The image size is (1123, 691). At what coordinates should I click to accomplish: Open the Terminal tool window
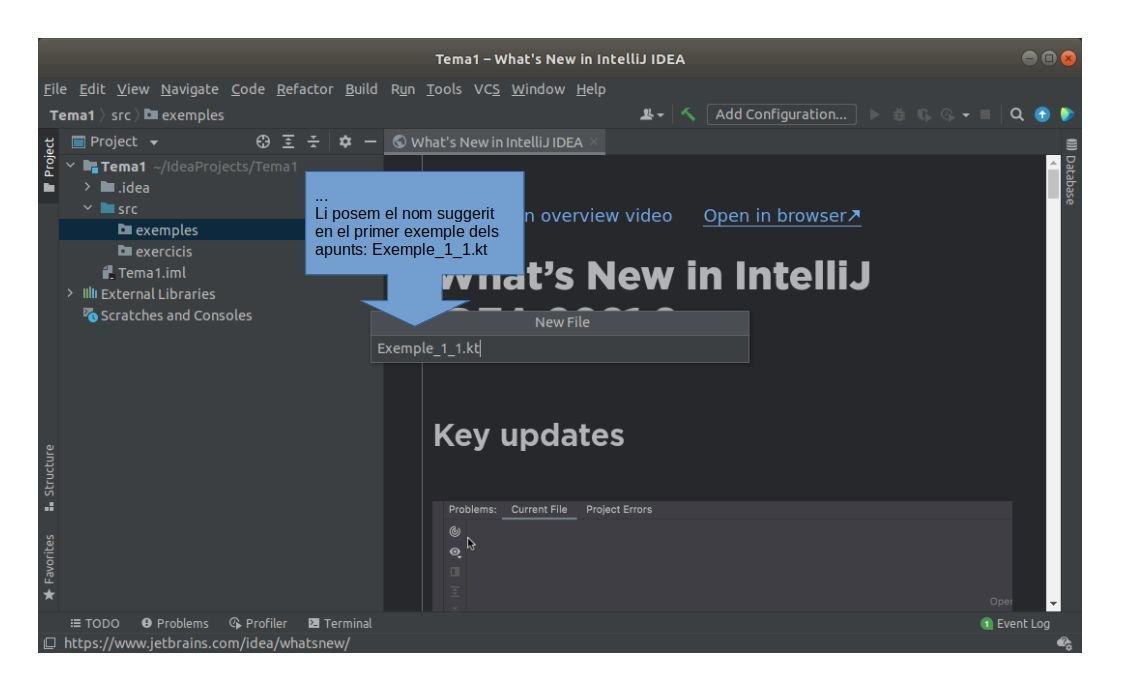click(x=339, y=624)
